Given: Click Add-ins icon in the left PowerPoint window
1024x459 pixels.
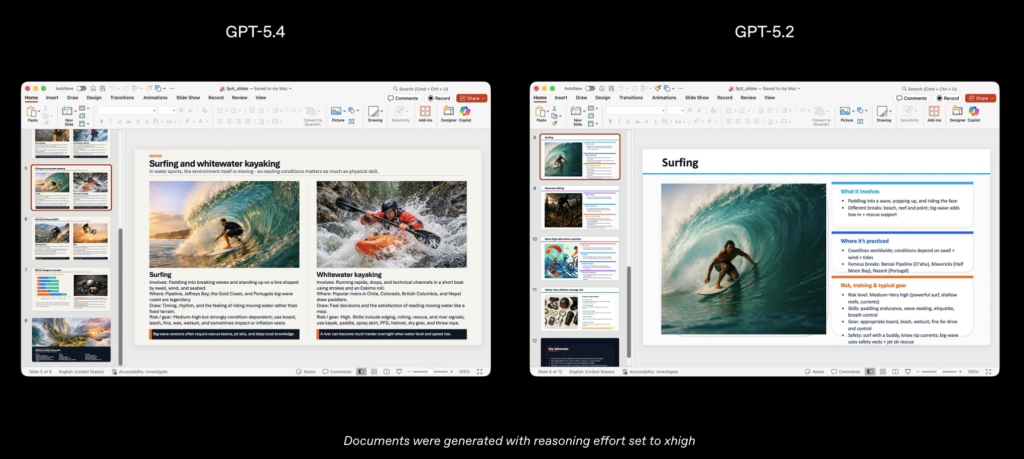Looking at the screenshot, I should point(426,112).
